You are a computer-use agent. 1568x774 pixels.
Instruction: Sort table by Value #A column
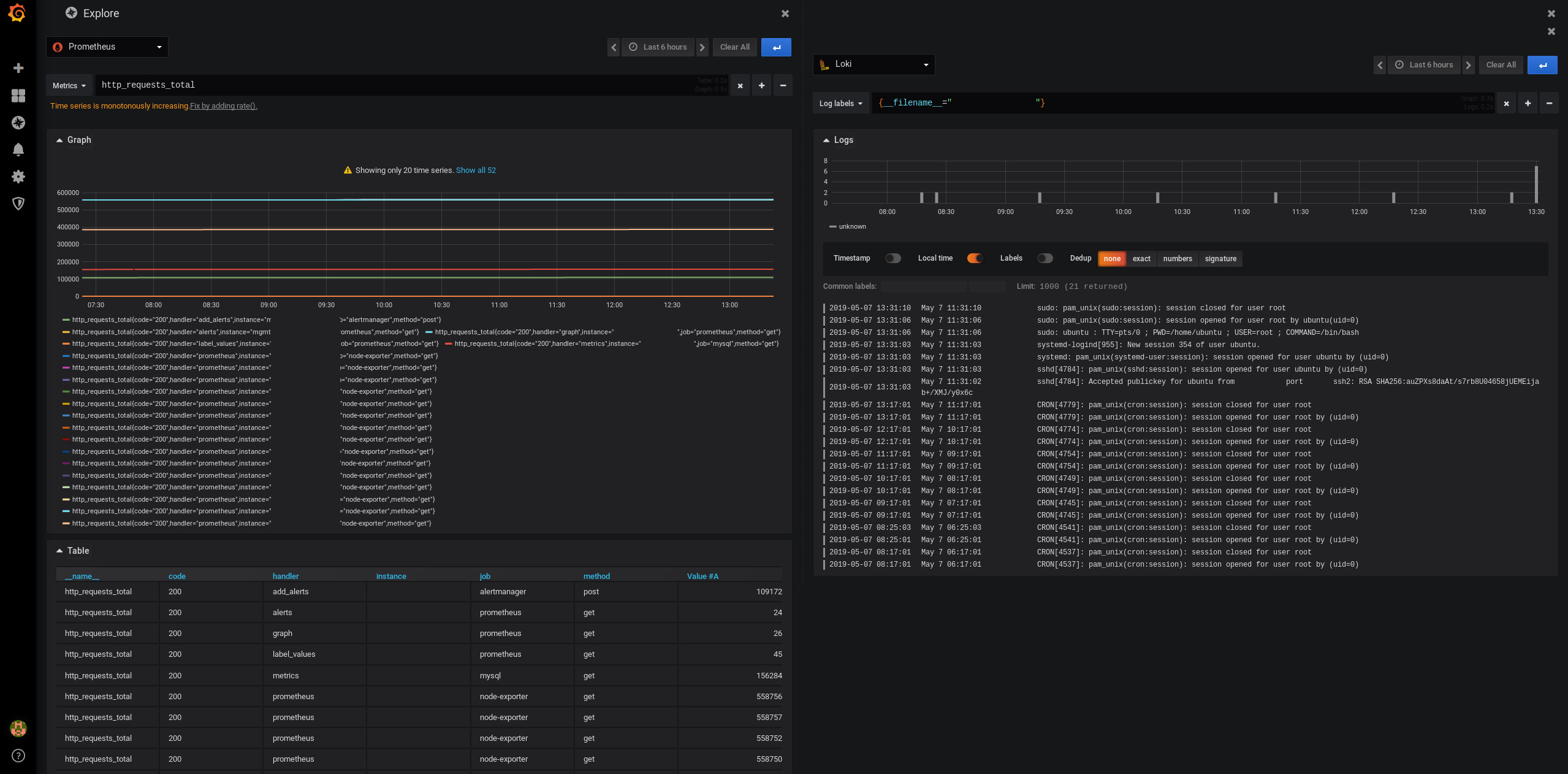point(702,577)
